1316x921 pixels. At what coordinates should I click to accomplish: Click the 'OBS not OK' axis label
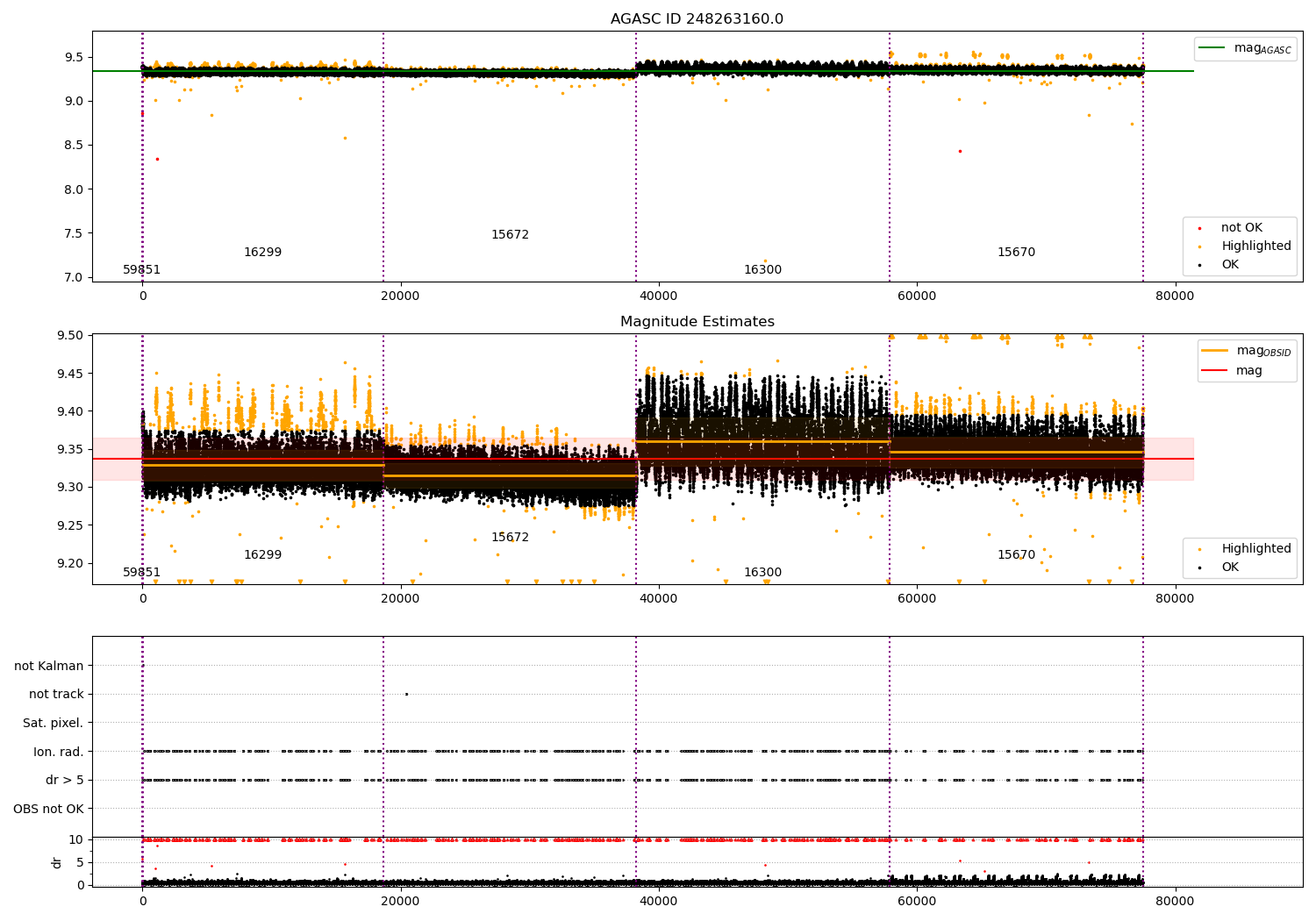pos(48,809)
